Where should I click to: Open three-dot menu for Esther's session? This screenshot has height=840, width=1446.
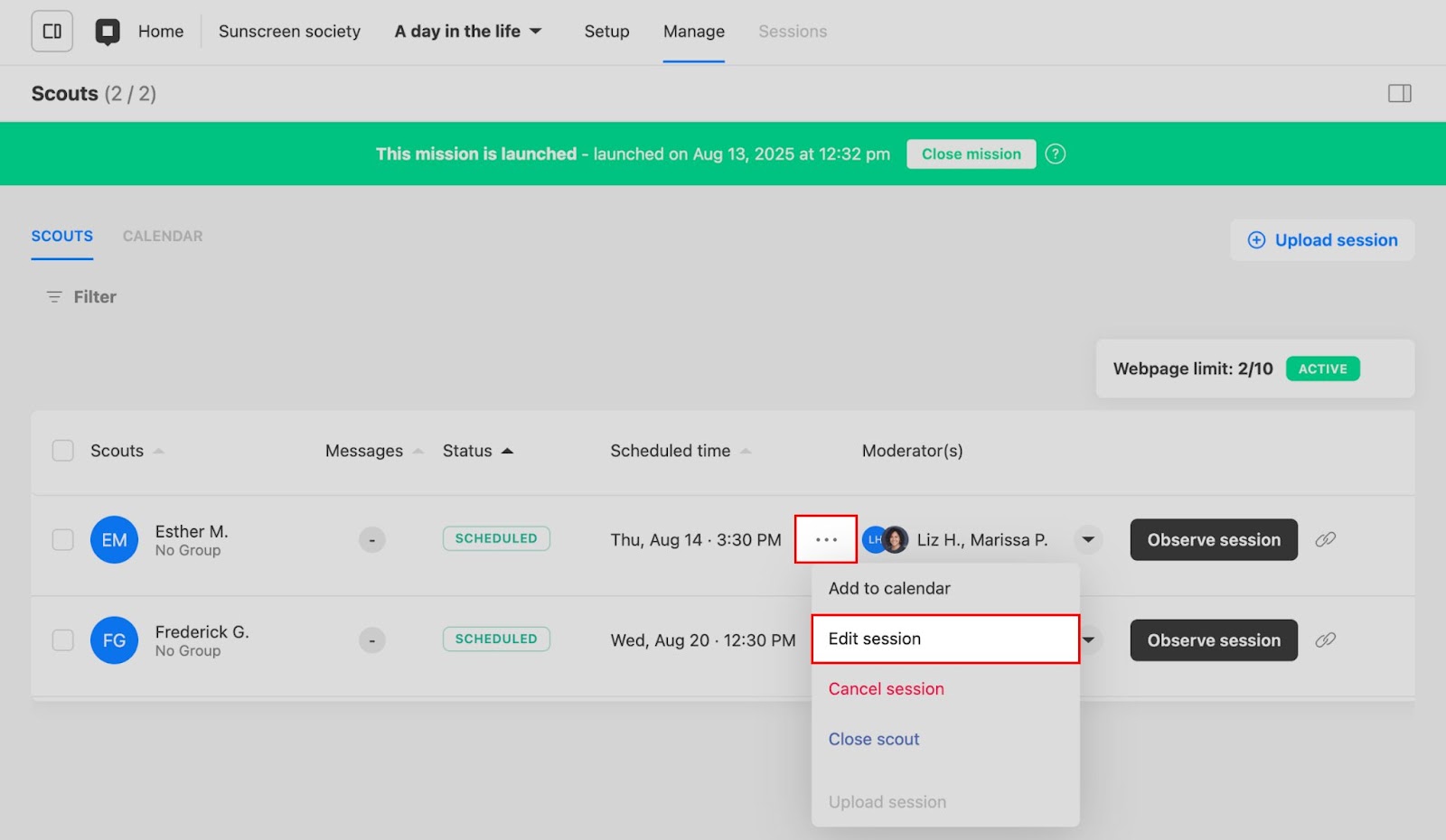[826, 539]
